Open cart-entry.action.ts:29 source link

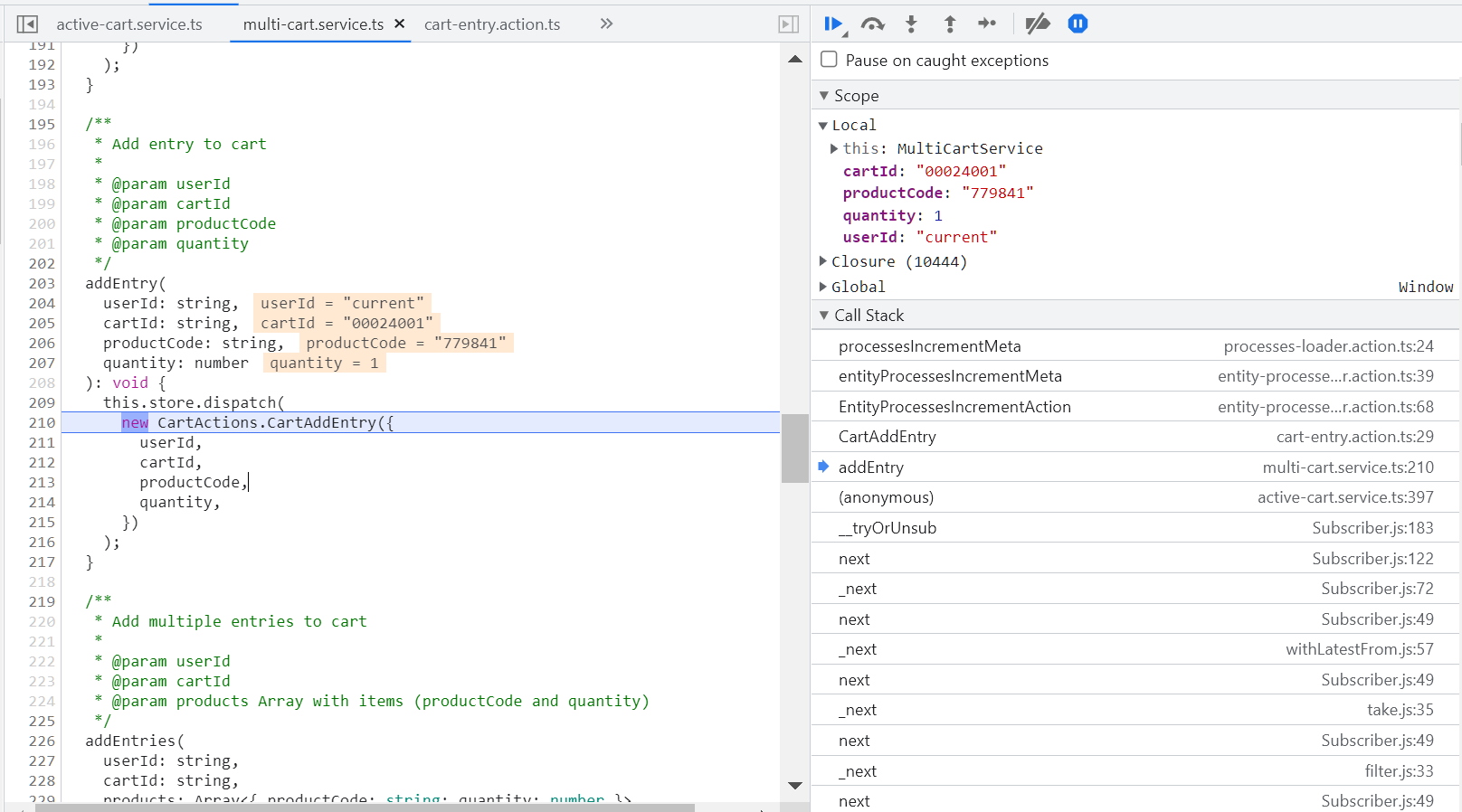[x=1354, y=437]
